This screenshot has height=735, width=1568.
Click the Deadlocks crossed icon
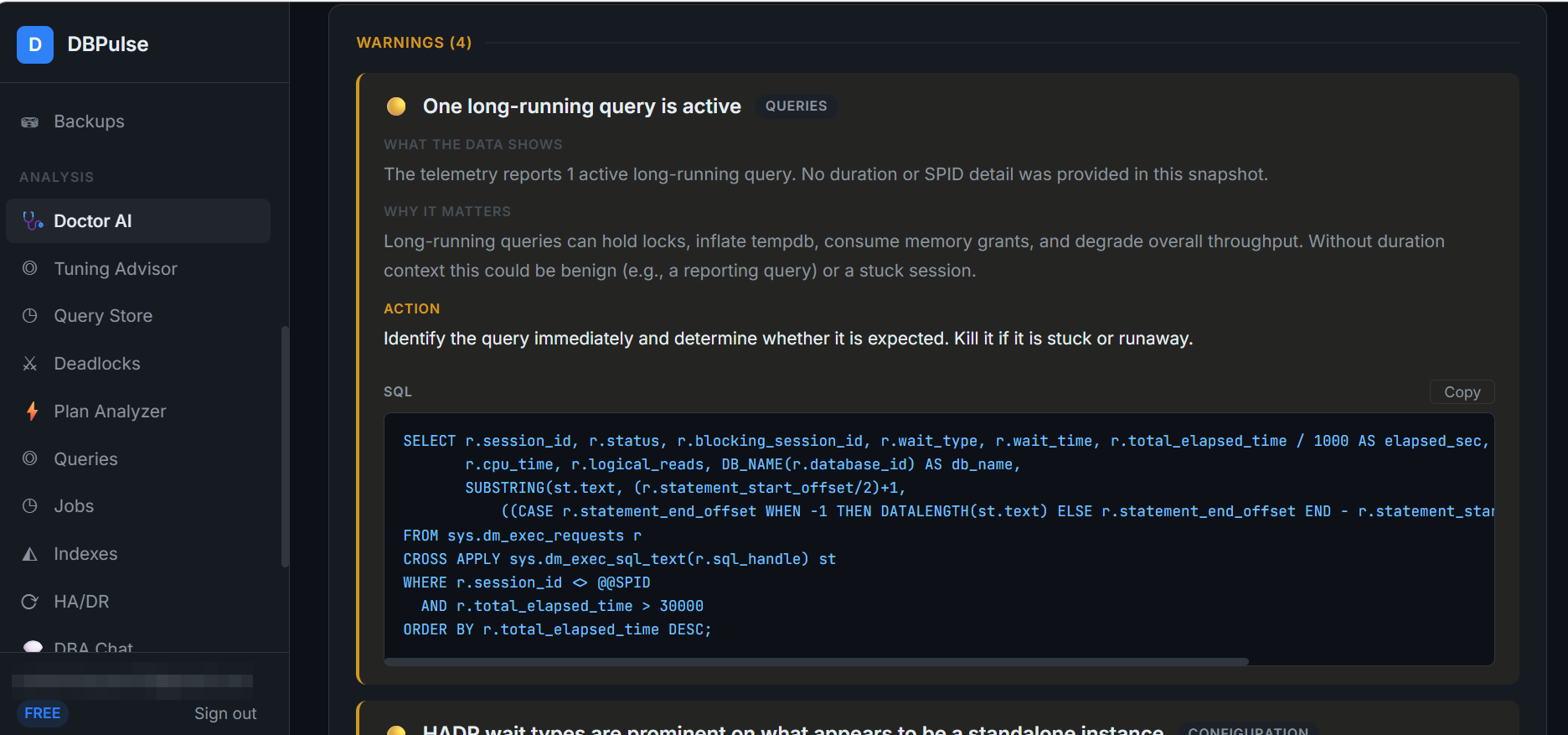[30, 364]
